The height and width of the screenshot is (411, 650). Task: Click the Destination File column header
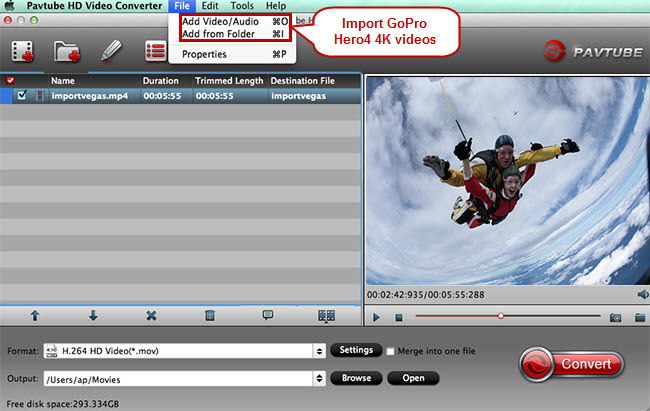tap(303, 81)
